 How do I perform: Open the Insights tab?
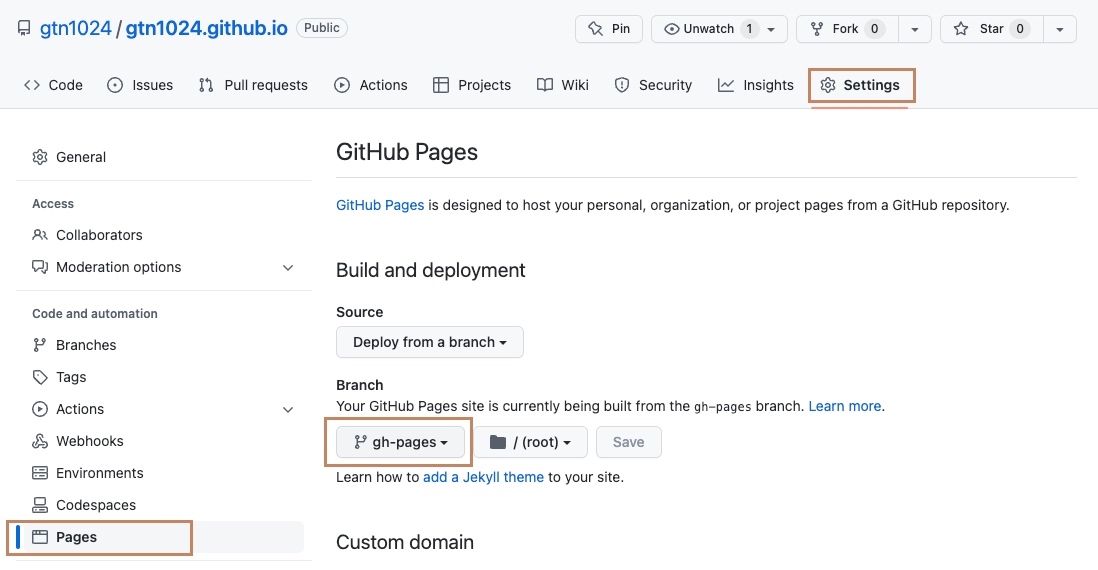pyautogui.click(x=756, y=85)
